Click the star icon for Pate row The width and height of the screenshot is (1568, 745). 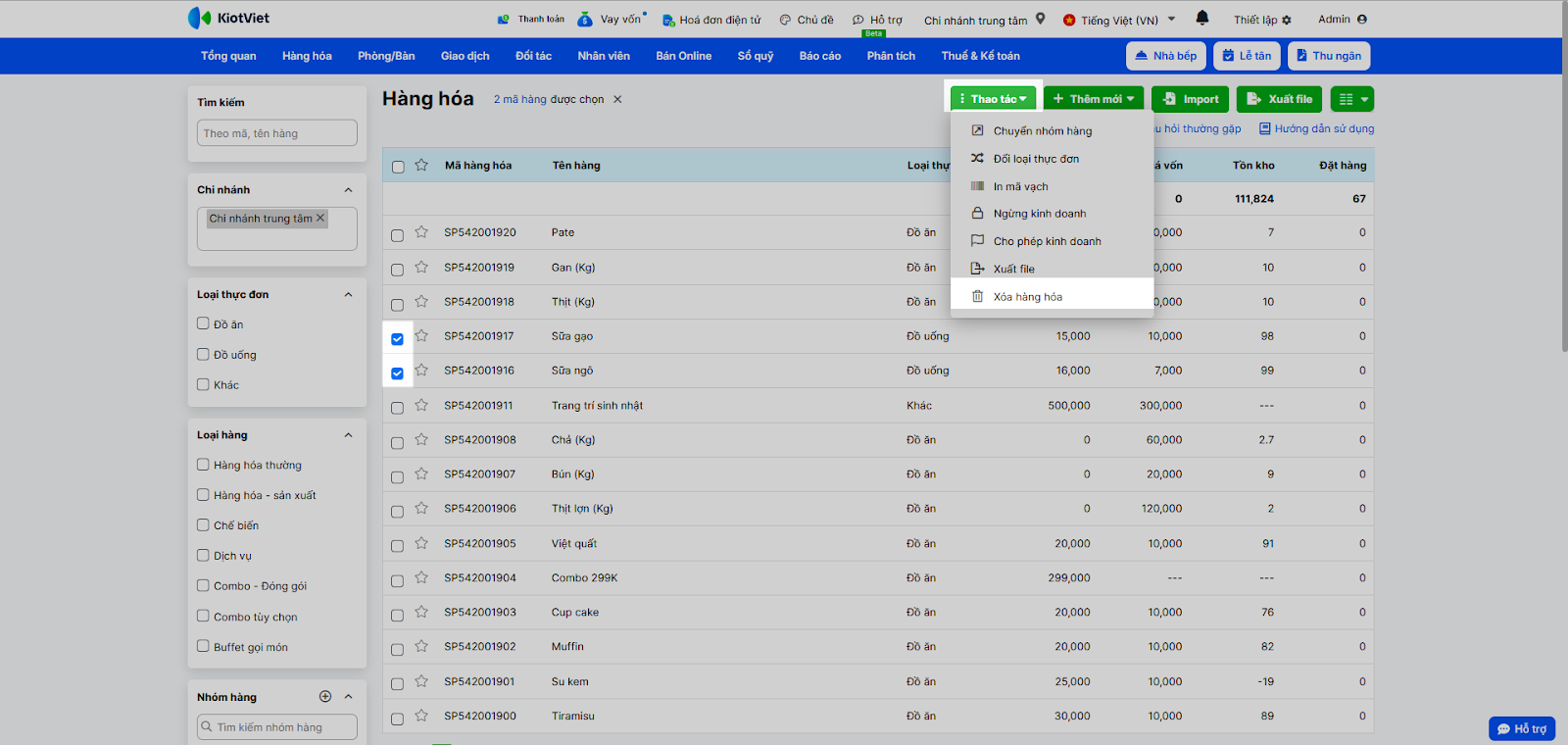pos(421,232)
